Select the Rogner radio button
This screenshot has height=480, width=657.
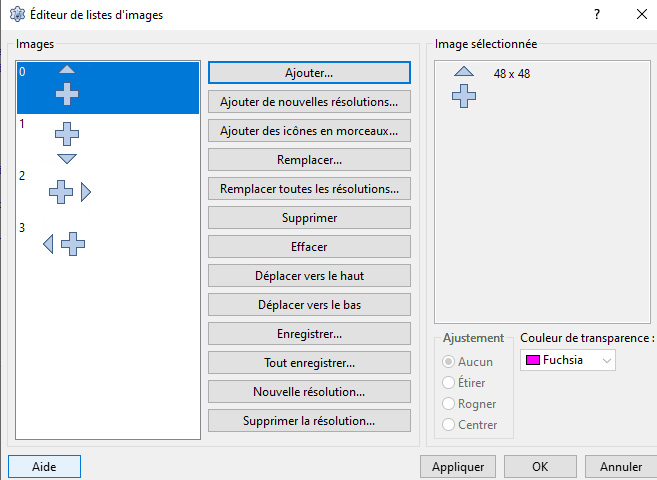point(449,403)
